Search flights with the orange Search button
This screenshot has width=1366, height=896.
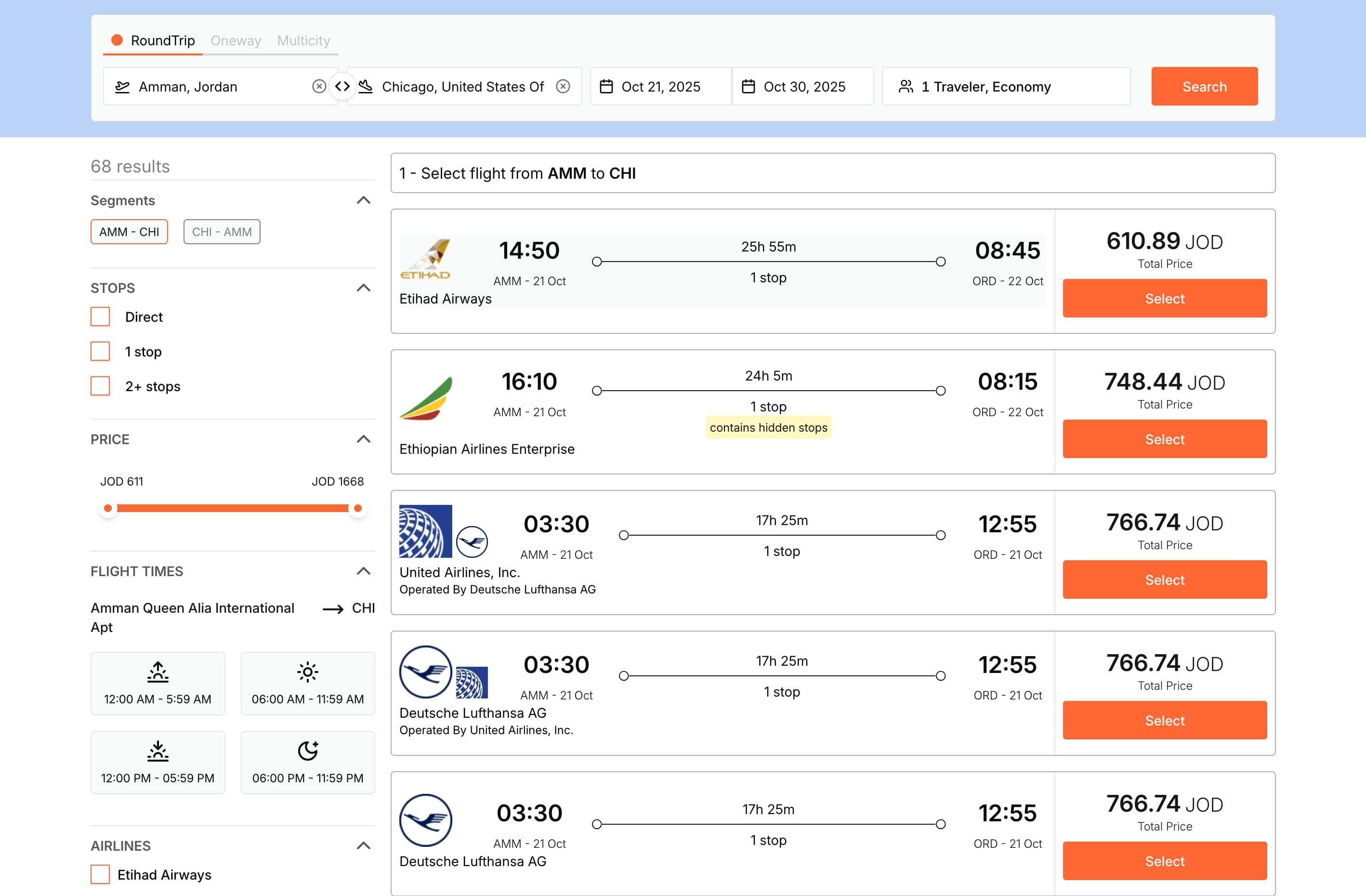(1204, 86)
